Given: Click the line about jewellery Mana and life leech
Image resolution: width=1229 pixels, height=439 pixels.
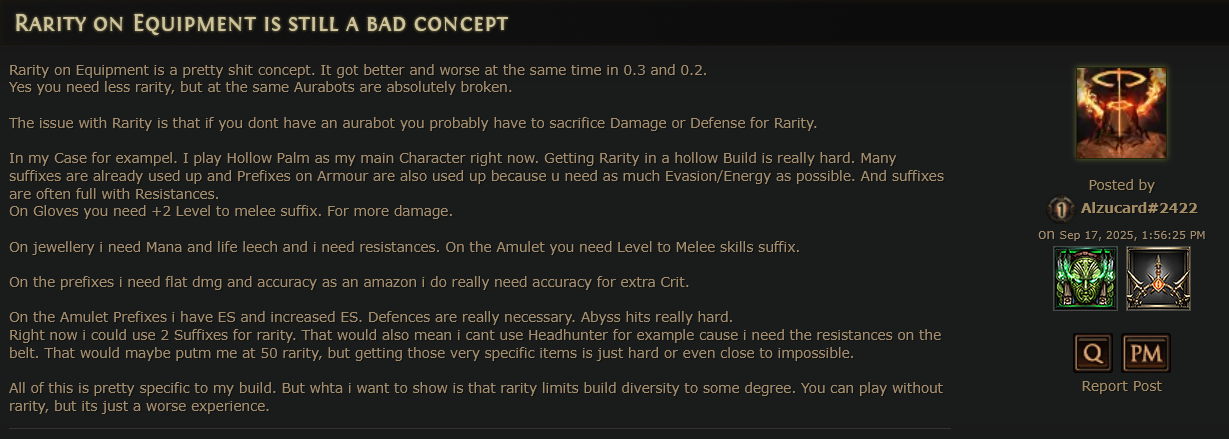Looking at the screenshot, I should [x=405, y=247].
